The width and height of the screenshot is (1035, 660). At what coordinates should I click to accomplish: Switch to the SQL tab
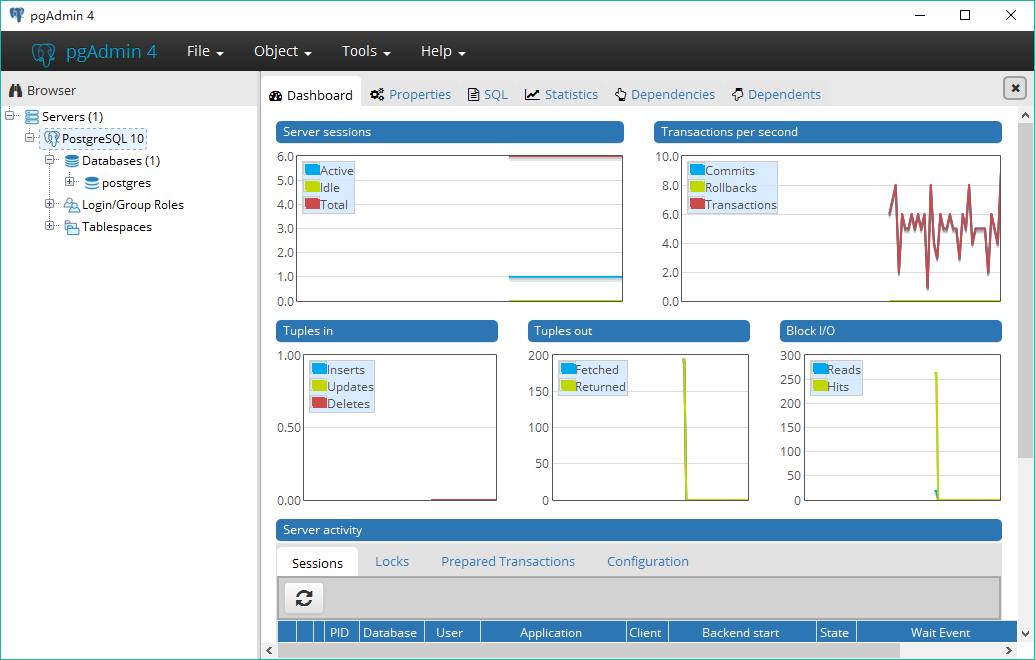[x=488, y=94]
